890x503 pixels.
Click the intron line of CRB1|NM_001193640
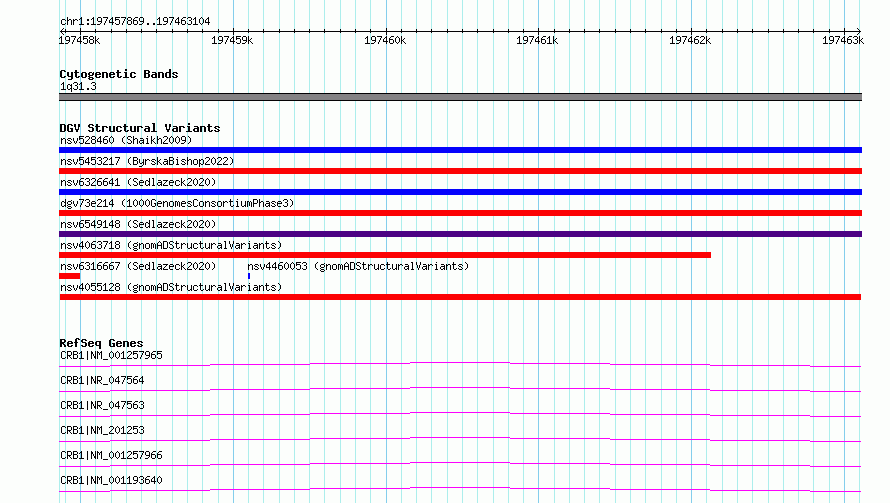click(x=460, y=488)
